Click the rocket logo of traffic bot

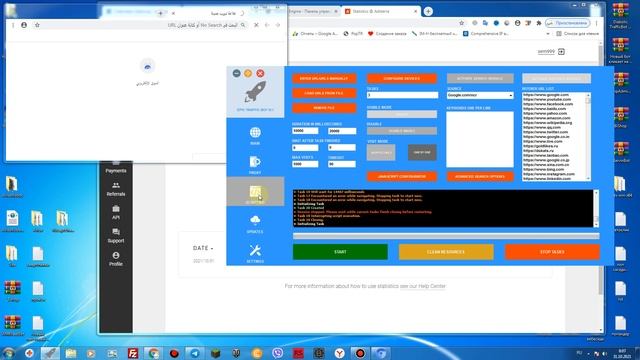tap(255, 91)
